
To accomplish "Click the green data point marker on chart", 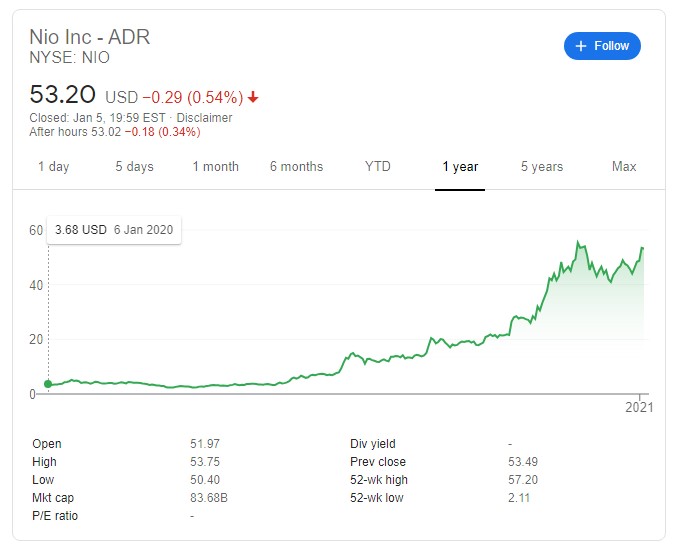I will [48, 384].
